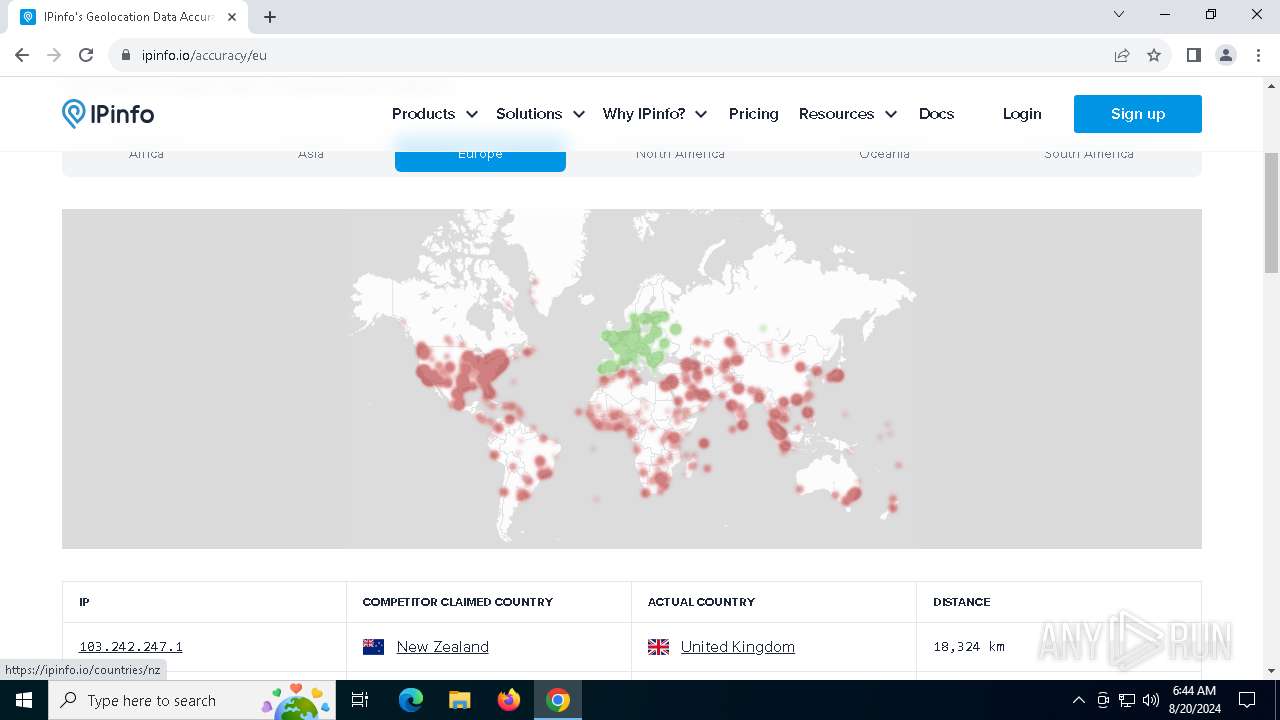This screenshot has width=1280, height=720.
Task: Open the taskbar clock and date
Action: (x=1194, y=700)
